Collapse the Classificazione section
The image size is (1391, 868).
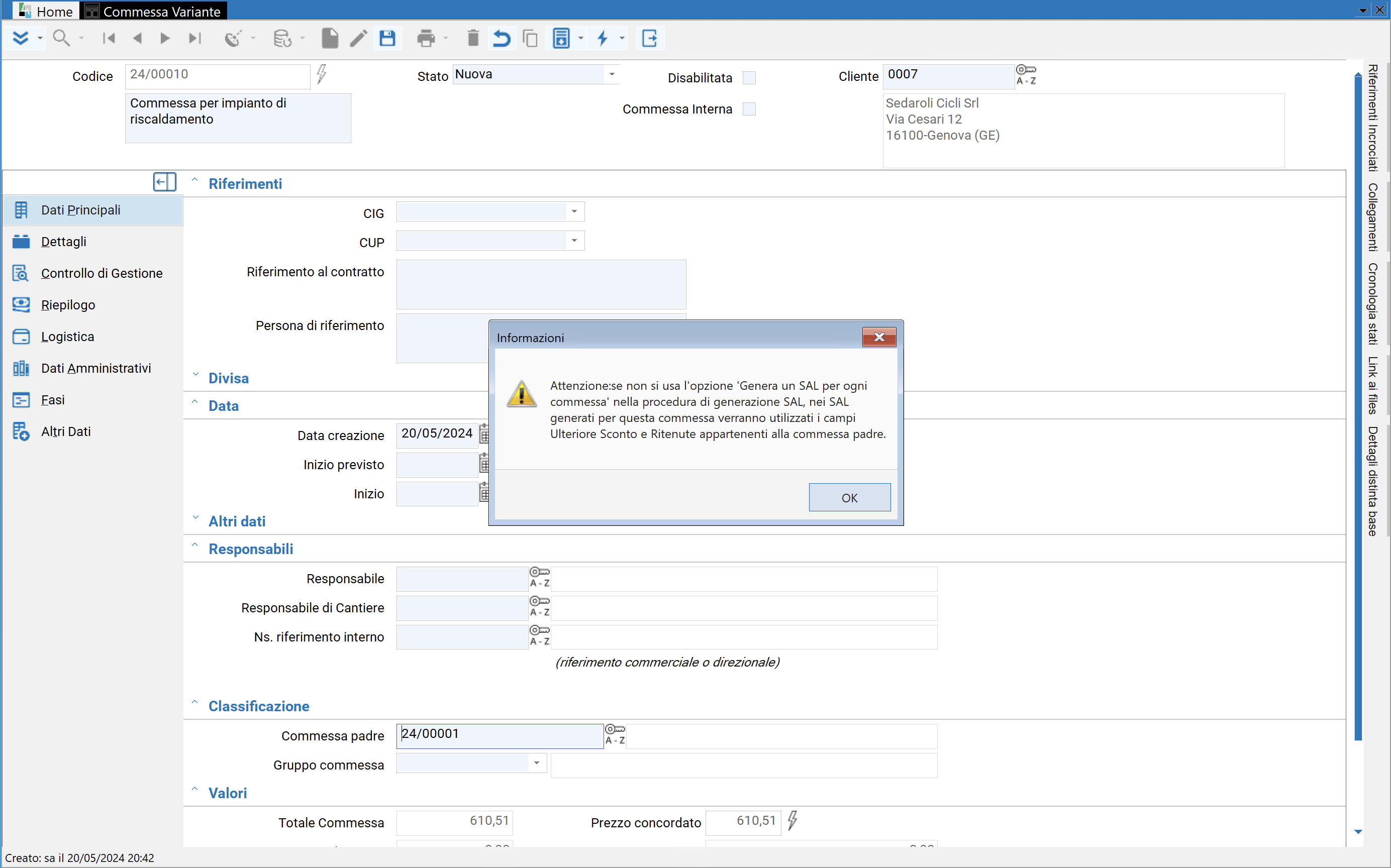point(194,703)
